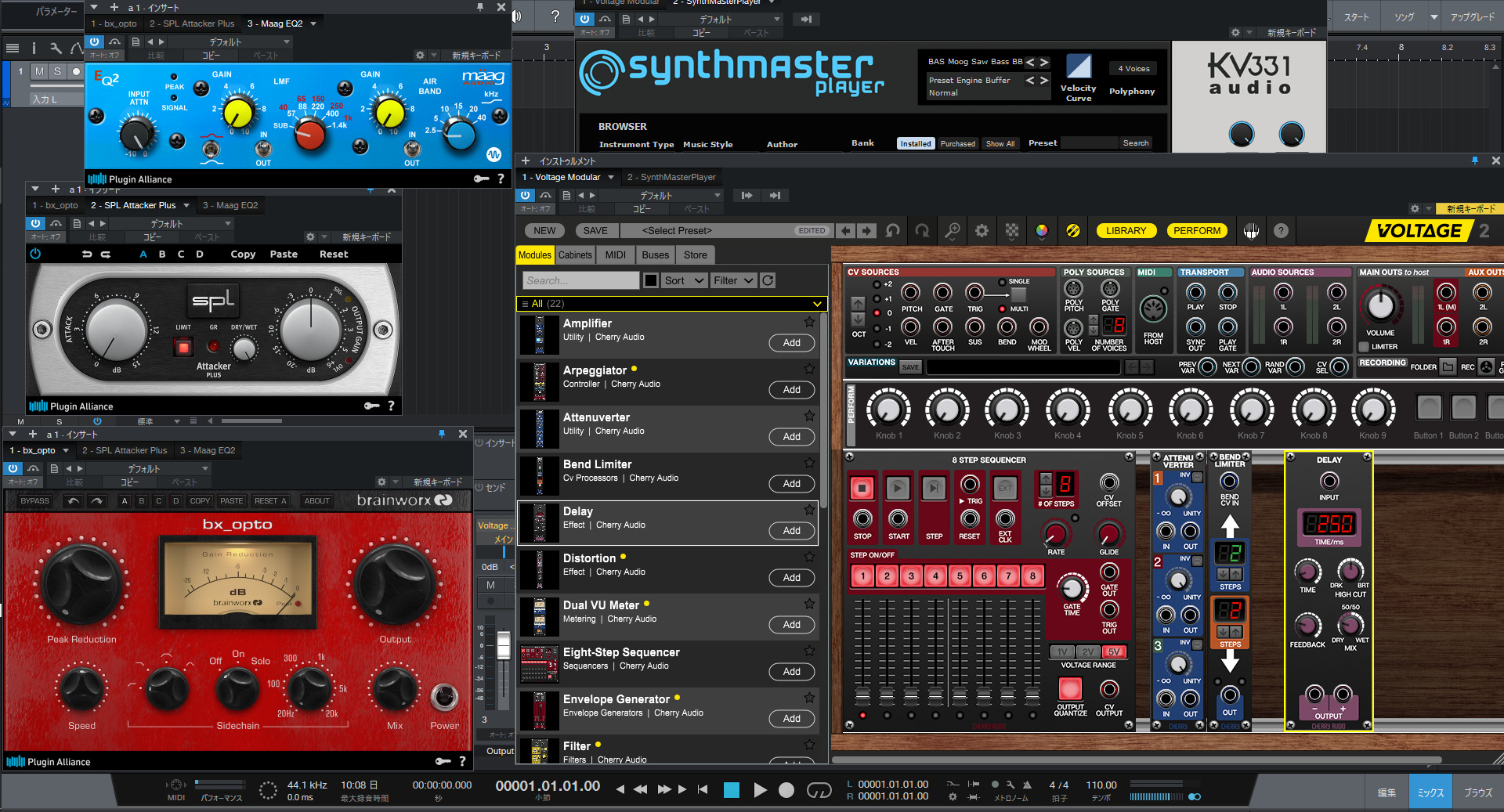Screen dimensions: 1504x812
Task: Add the Delay module
Action: [x=791, y=531]
